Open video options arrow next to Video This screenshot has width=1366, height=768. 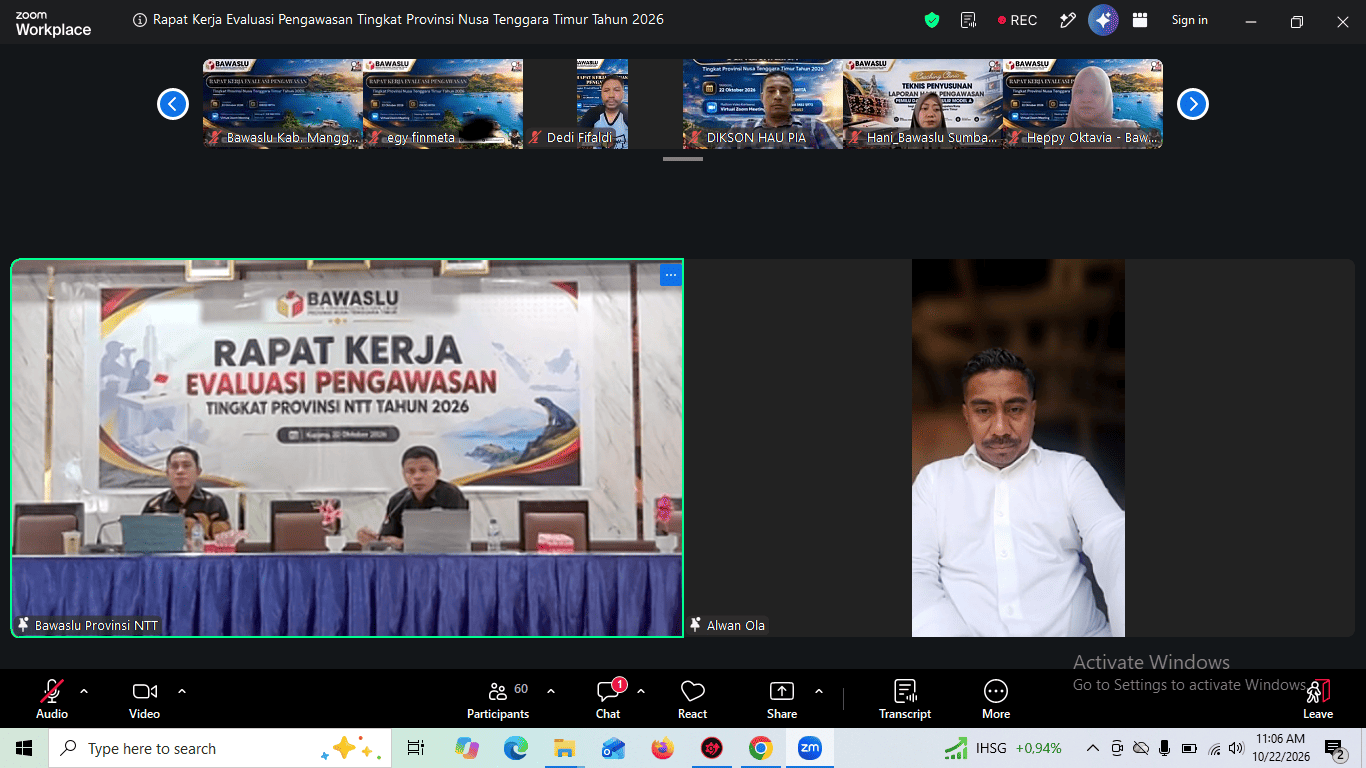coord(182,691)
